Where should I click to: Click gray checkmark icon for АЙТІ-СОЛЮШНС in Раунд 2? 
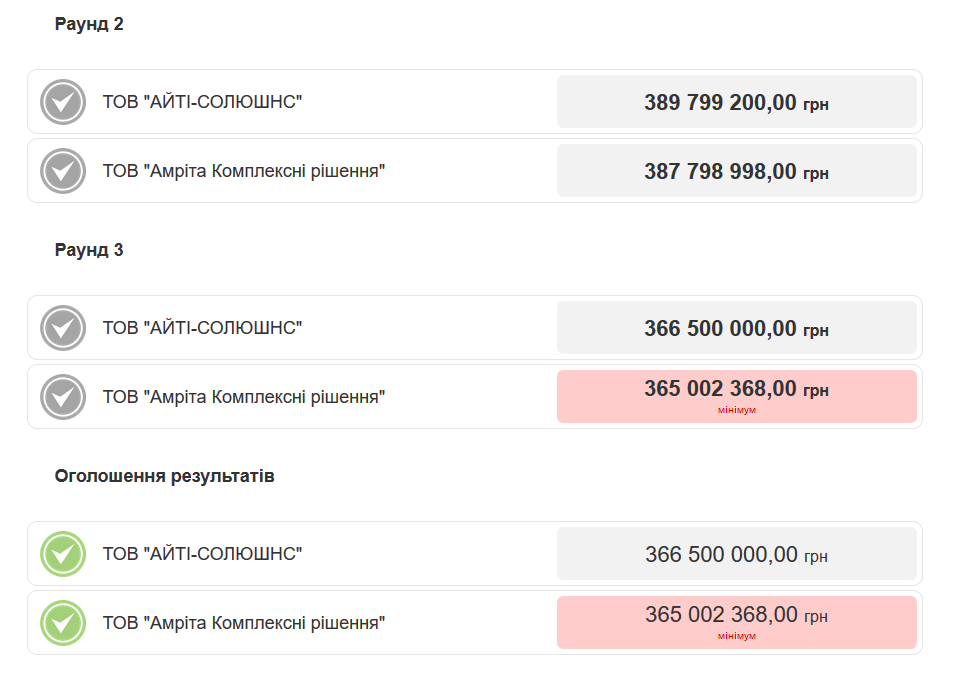click(x=63, y=102)
